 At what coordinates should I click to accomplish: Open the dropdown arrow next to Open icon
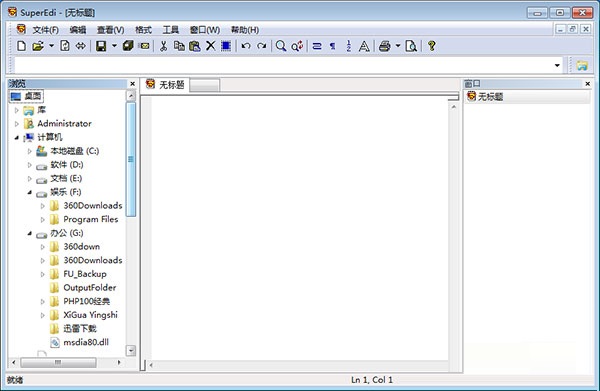coord(51,46)
